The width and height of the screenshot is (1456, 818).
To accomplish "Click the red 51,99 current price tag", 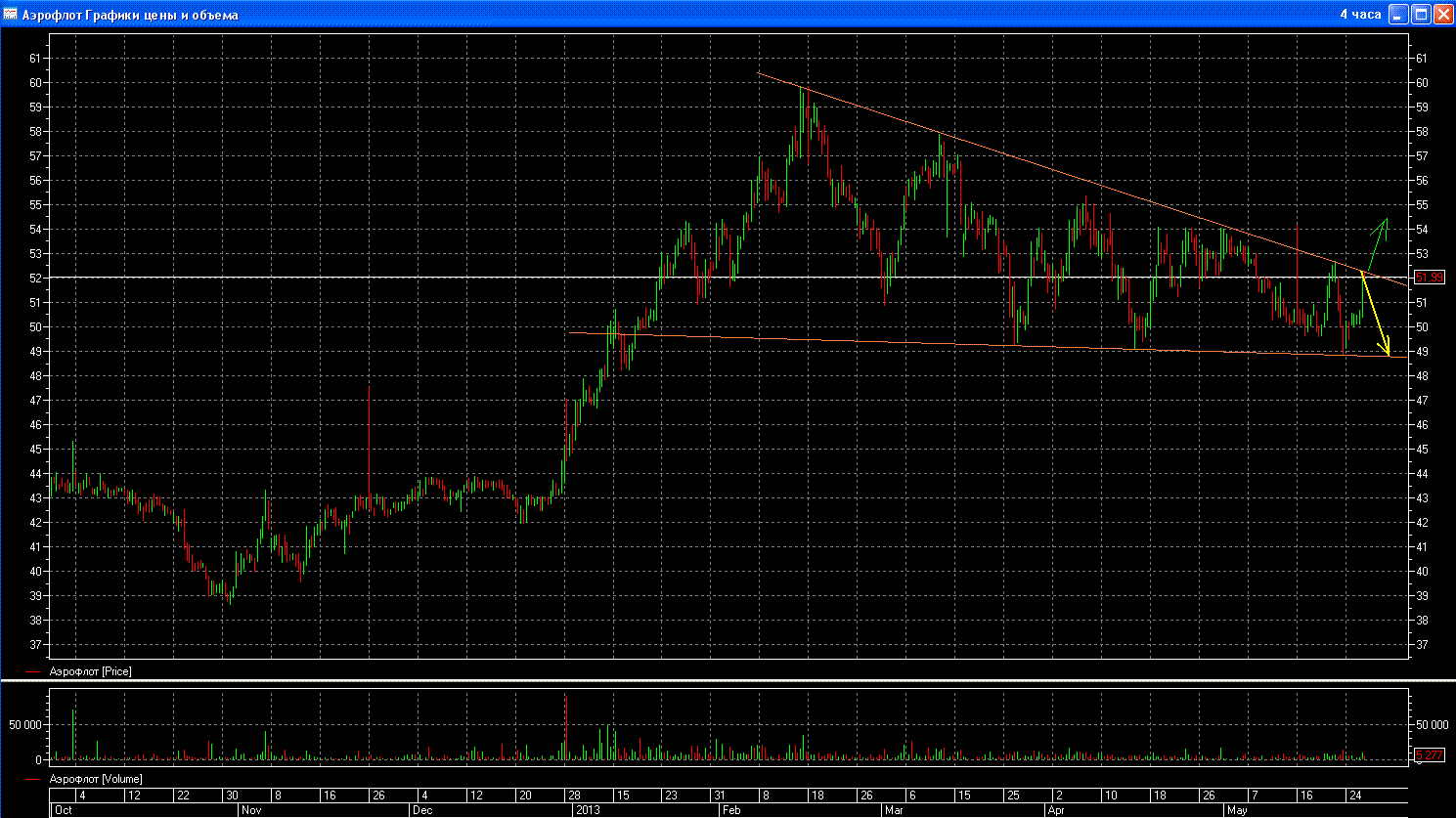I will coord(1429,278).
